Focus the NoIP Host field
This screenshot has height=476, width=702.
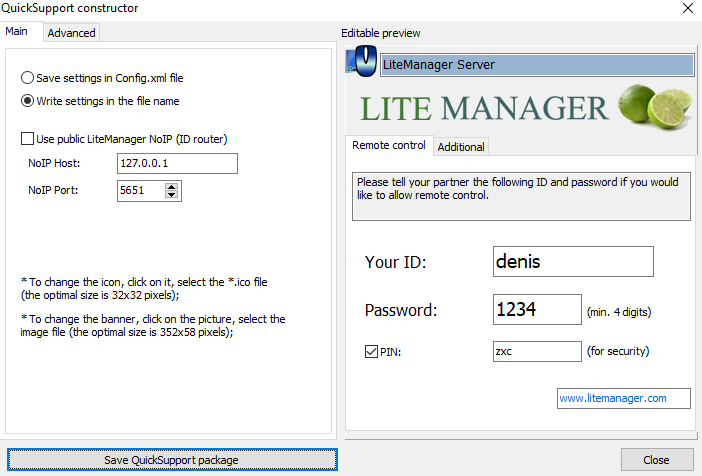click(x=177, y=163)
